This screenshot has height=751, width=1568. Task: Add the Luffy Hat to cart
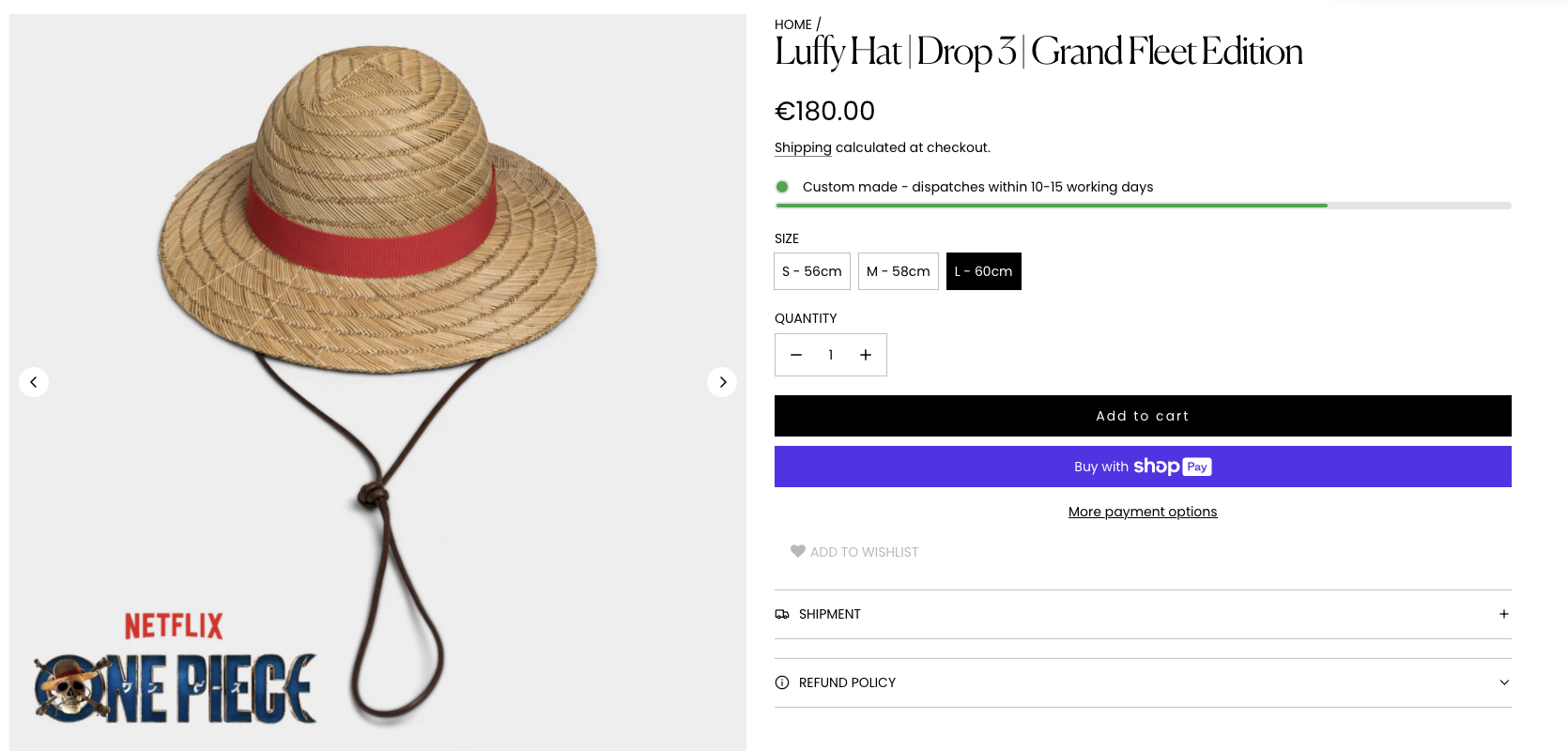pos(1143,416)
